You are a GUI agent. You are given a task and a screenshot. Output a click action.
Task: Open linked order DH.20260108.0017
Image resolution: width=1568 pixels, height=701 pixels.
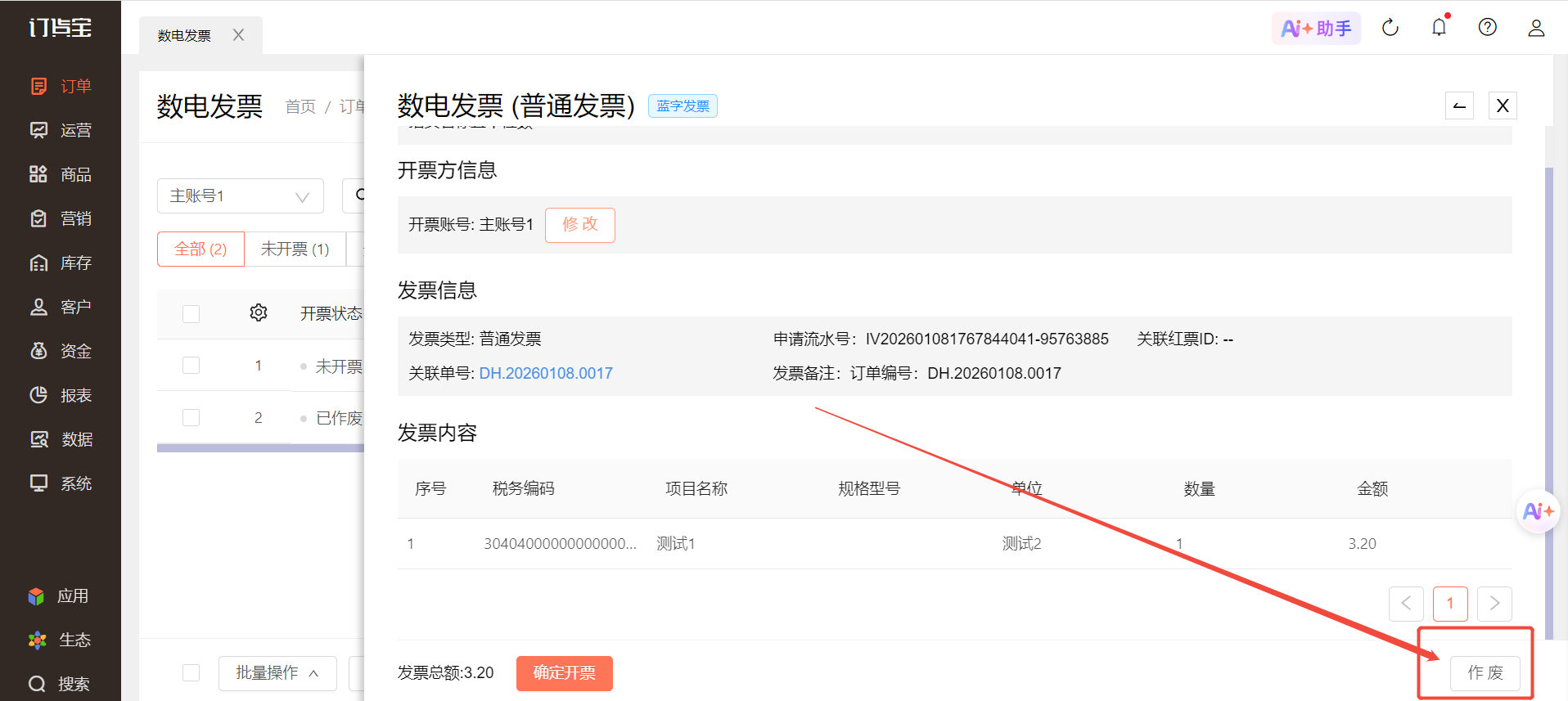pyautogui.click(x=546, y=374)
